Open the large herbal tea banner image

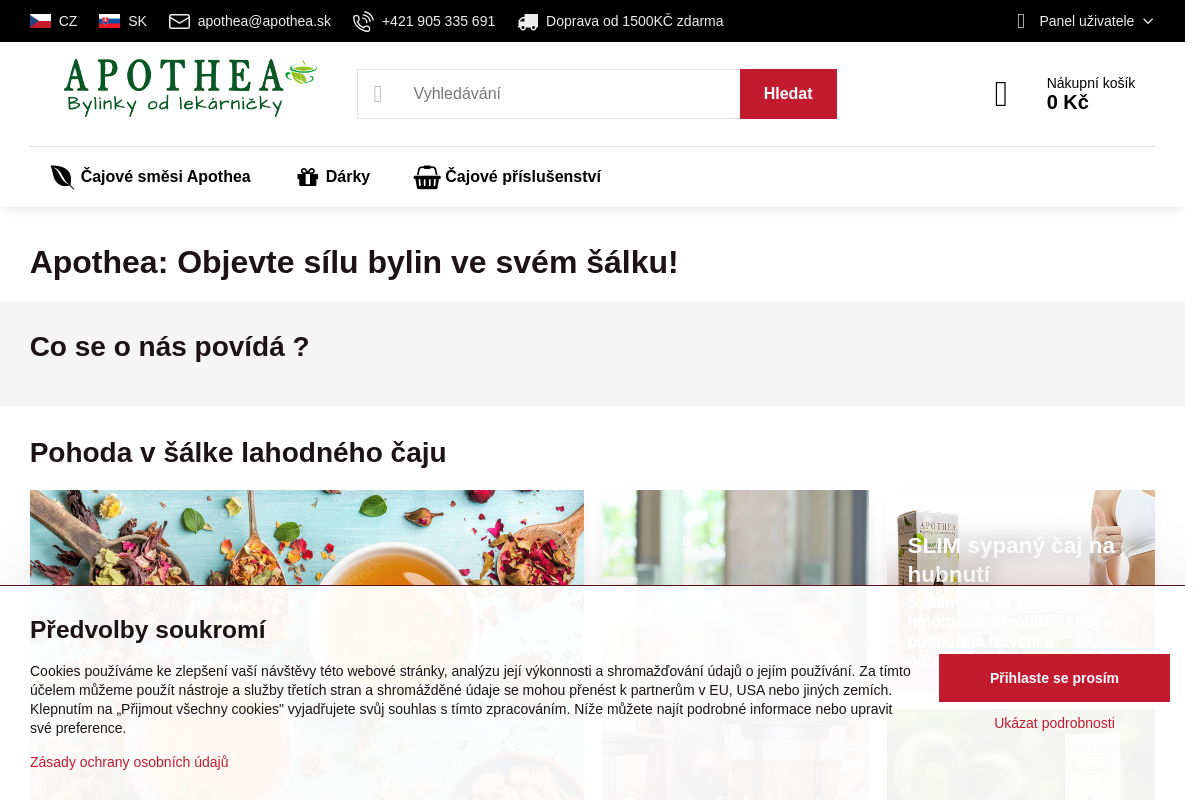coord(307,645)
